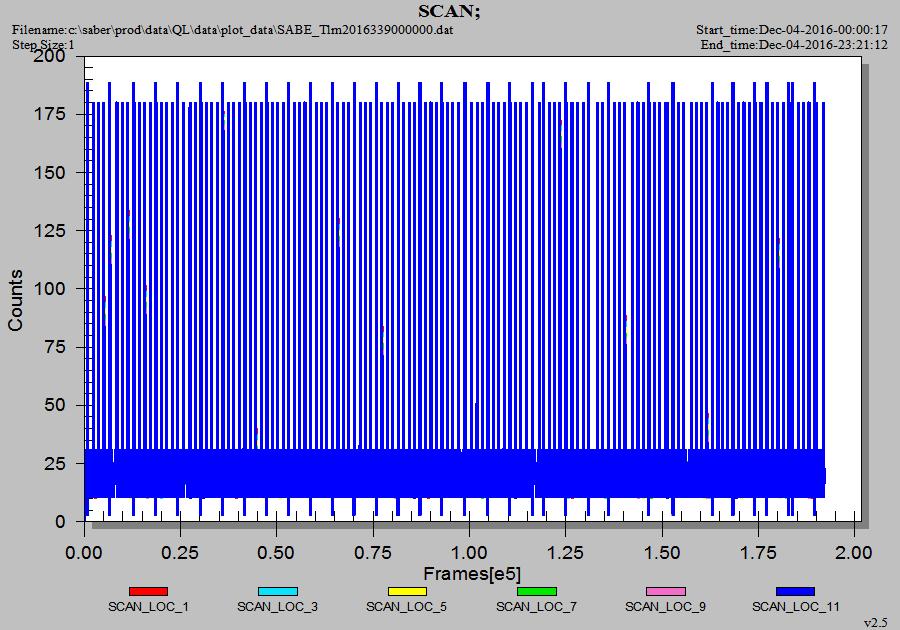Viewport: 900px width, 630px height.
Task: Click the y-axis tick value 50
Action: point(56,405)
